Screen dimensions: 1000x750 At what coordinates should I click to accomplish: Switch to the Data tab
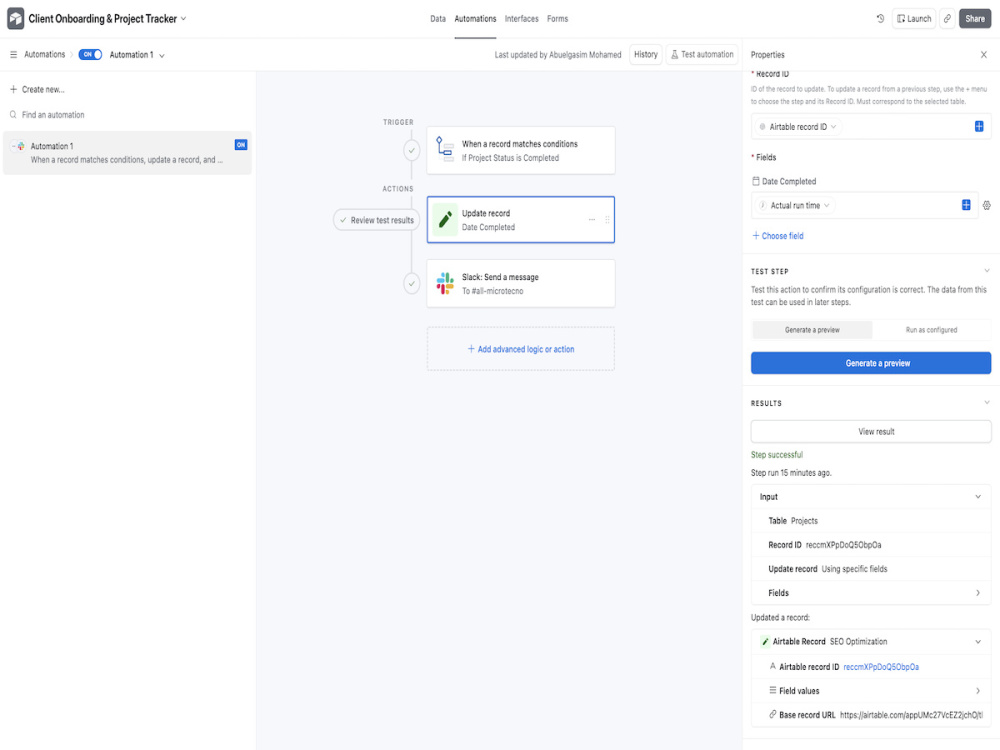coord(438,18)
